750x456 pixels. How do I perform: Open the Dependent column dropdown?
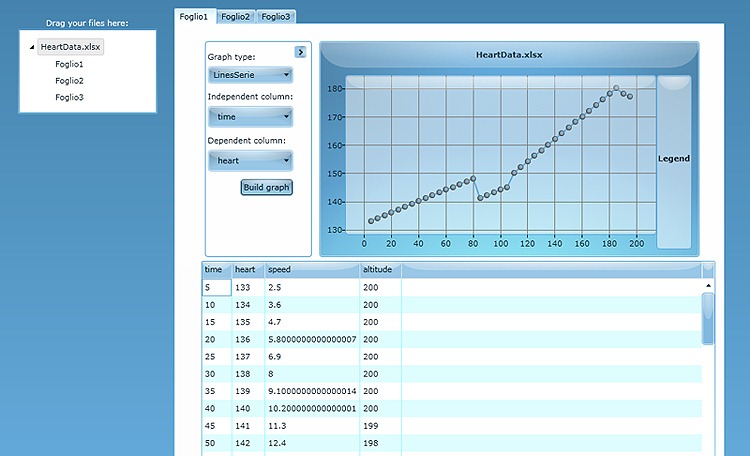[x=250, y=160]
